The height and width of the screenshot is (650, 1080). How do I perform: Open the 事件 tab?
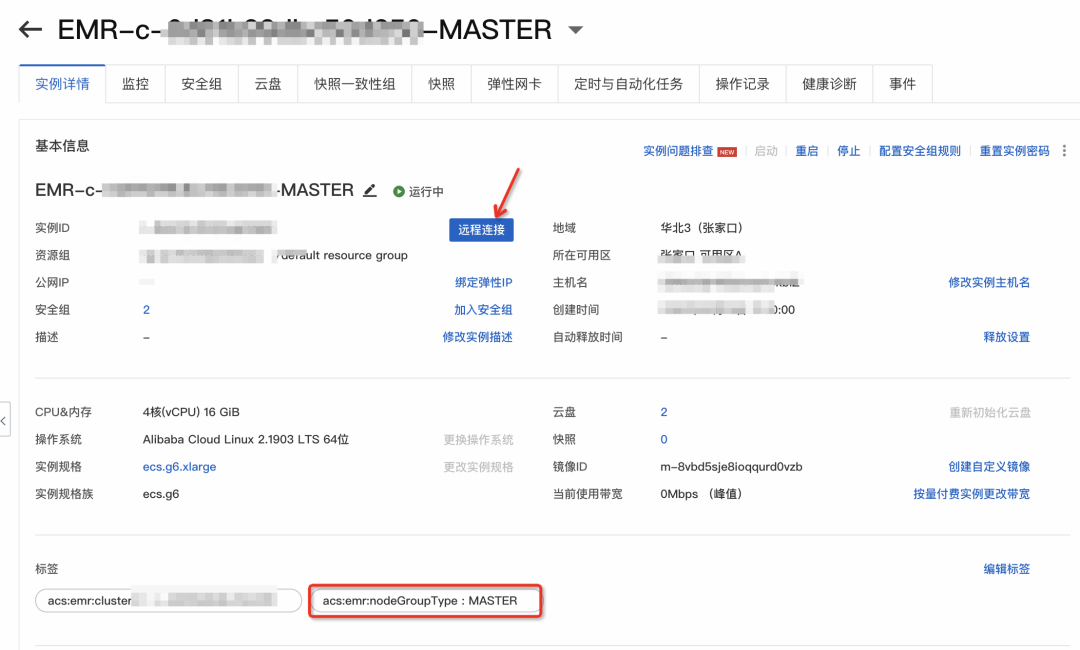[x=902, y=84]
